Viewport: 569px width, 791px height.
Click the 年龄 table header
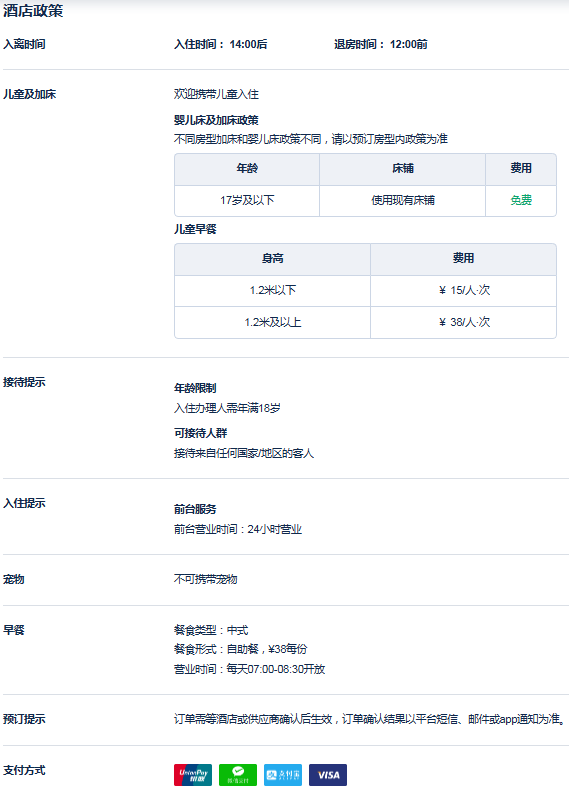[247, 168]
